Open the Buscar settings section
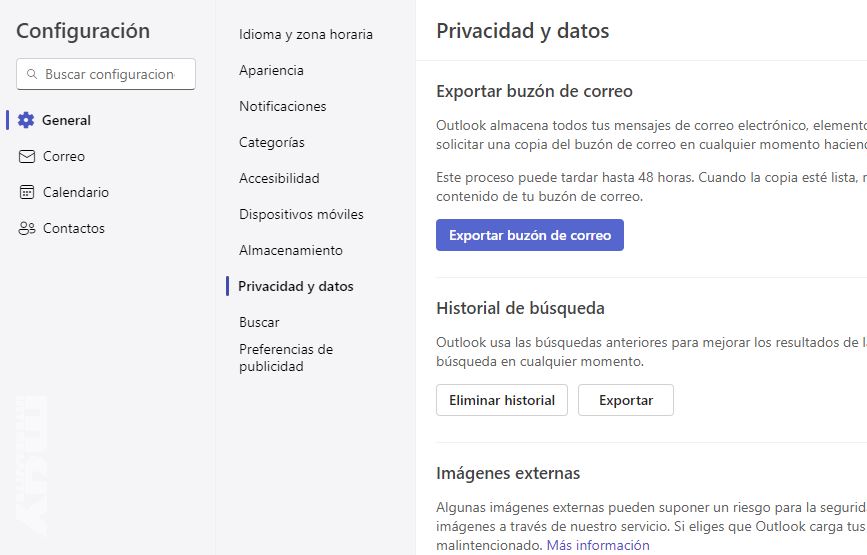867x555 pixels. click(259, 322)
